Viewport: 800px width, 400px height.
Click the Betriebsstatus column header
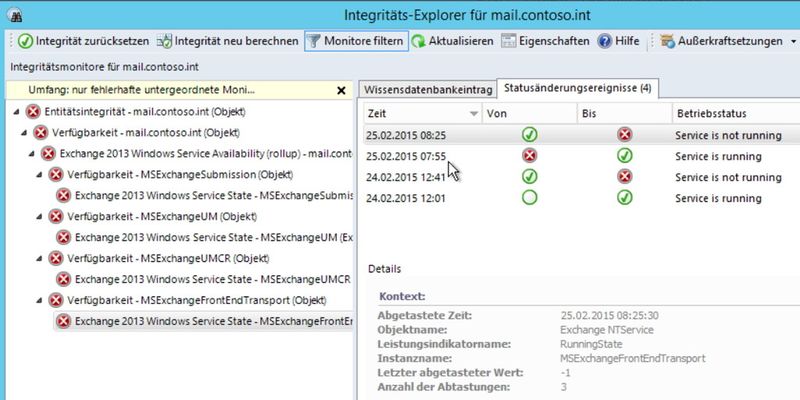point(736,114)
